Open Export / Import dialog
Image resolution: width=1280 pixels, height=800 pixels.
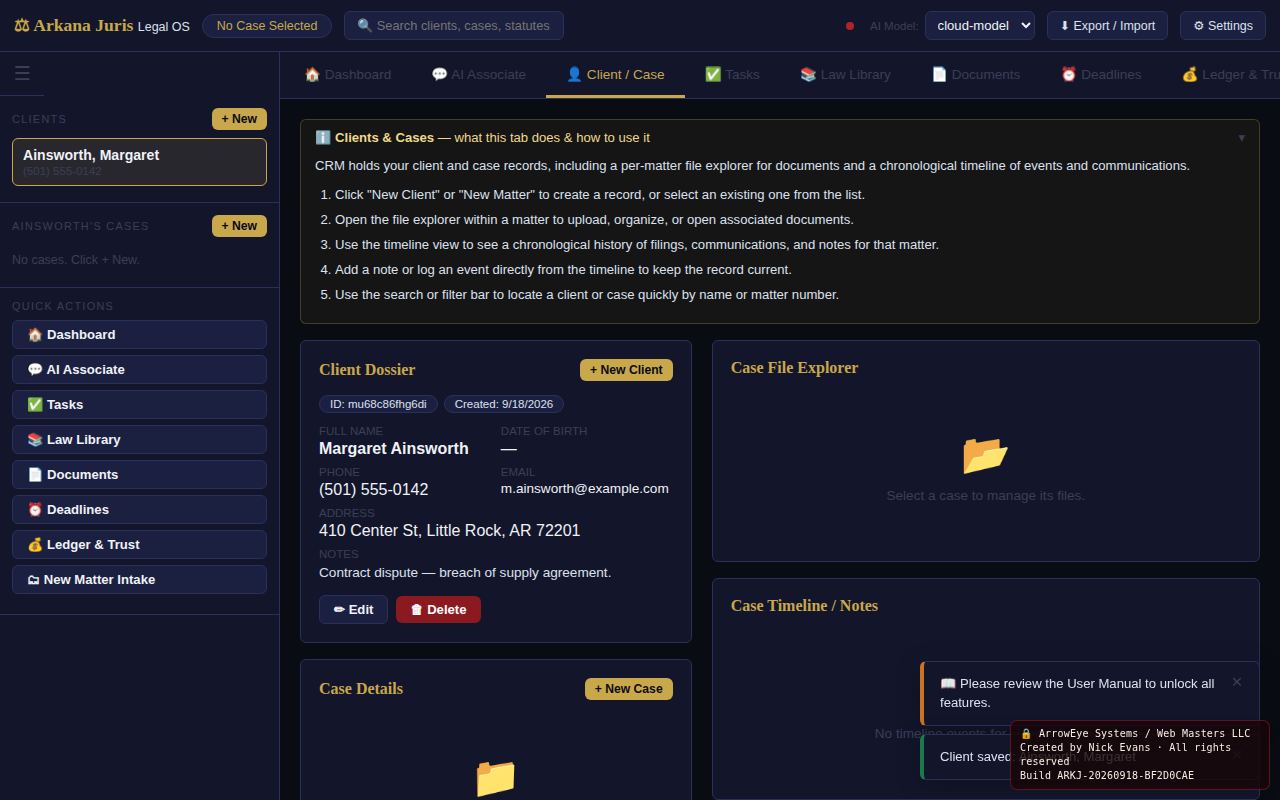tap(1107, 25)
